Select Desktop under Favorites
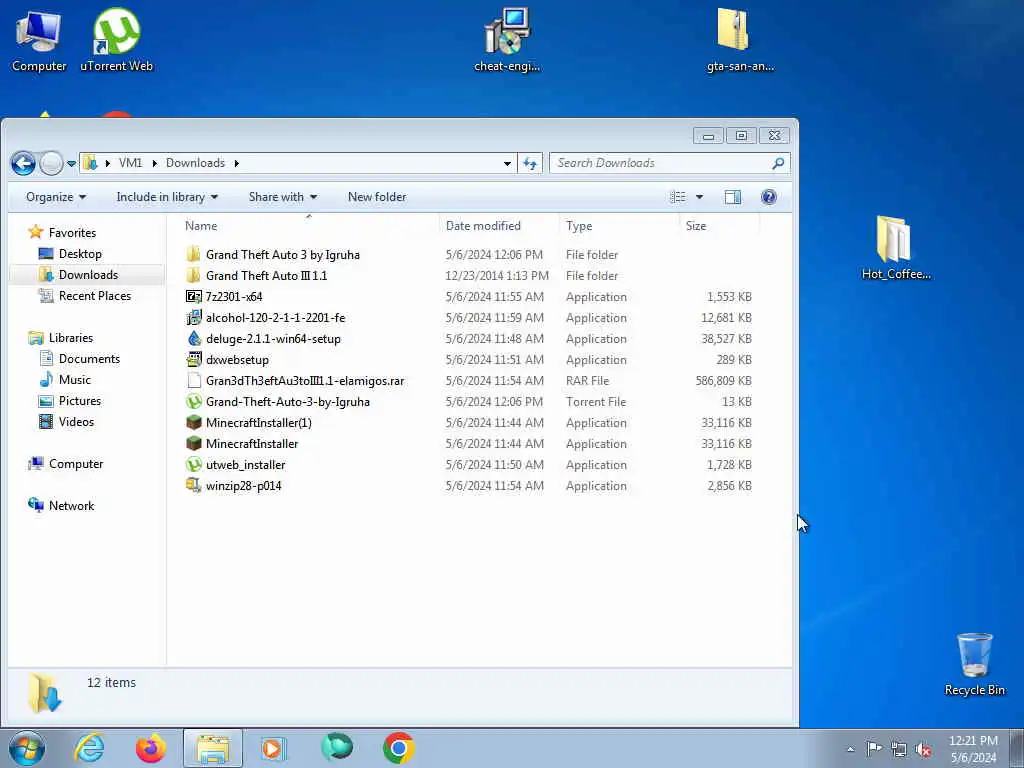The height and width of the screenshot is (768, 1024). pos(80,254)
